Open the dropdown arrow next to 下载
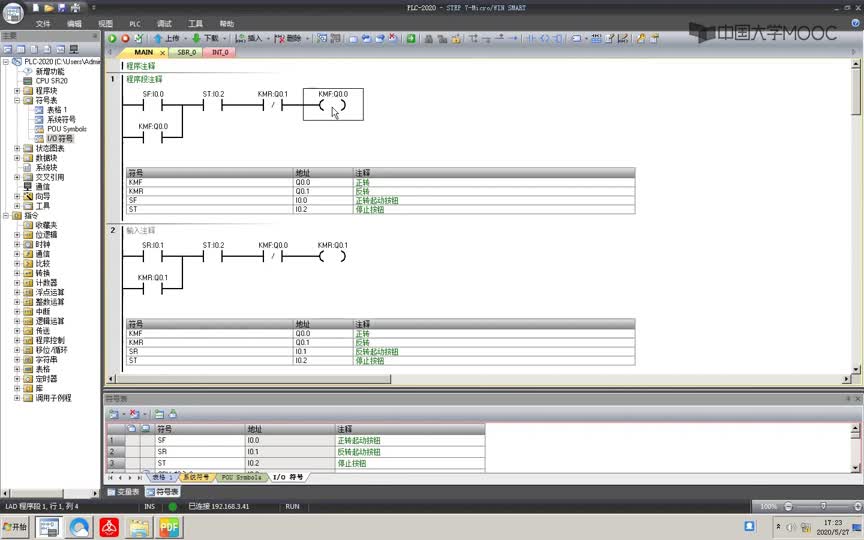 click(225, 39)
